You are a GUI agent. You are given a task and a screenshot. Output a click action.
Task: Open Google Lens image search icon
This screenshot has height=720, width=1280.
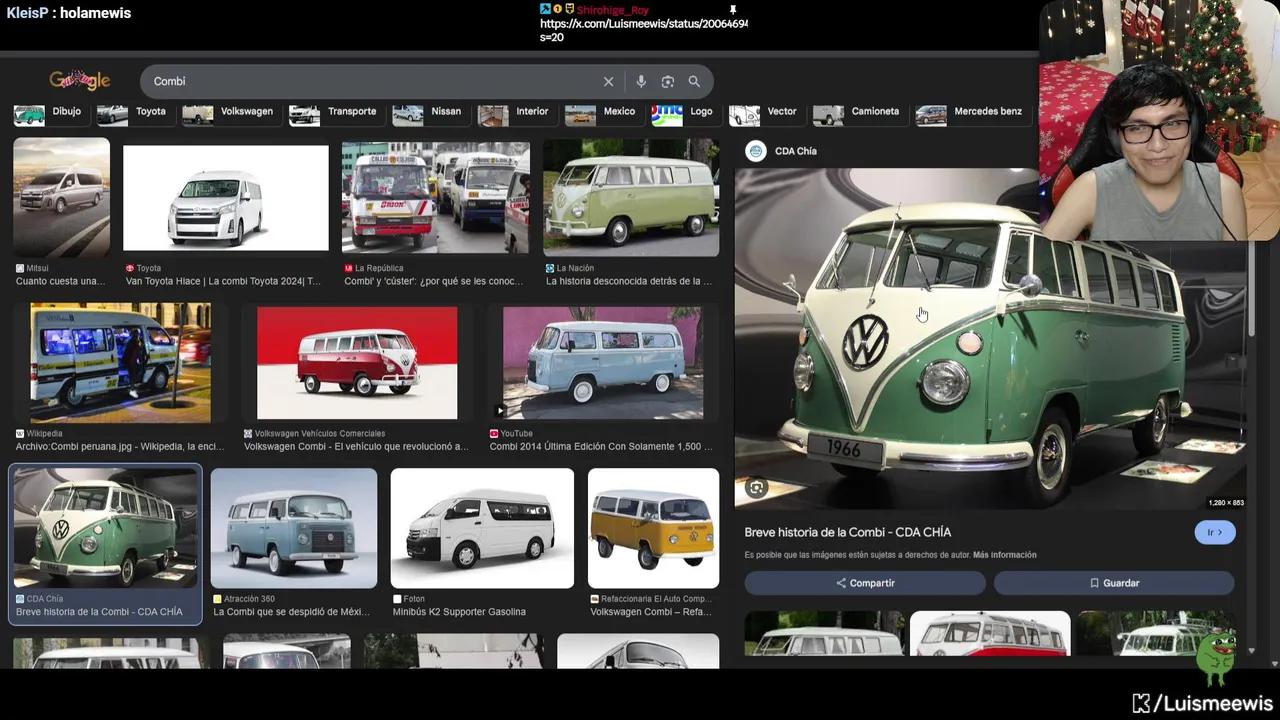pyautogui.click(x=668, y=82)
